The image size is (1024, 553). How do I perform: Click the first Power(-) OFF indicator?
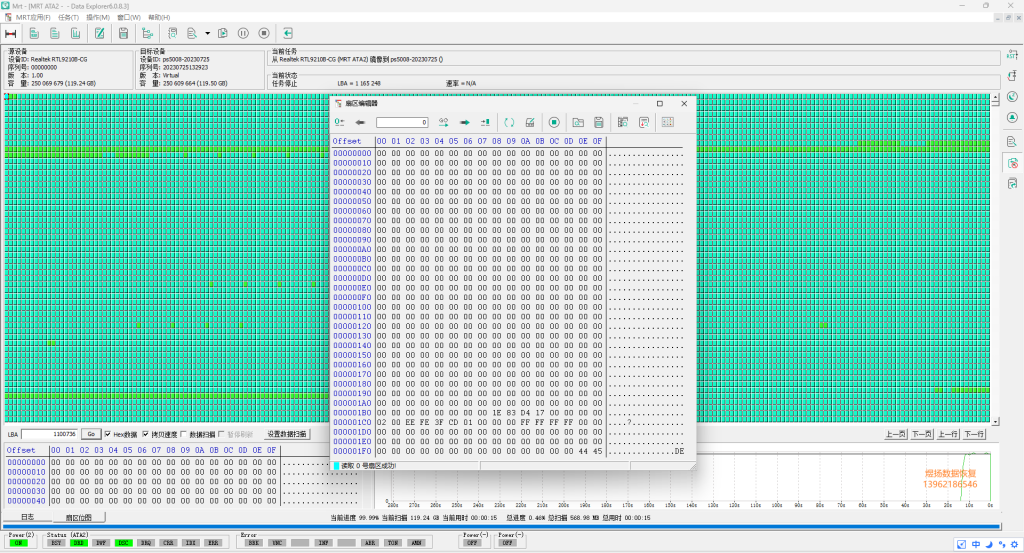pos(472,543)
